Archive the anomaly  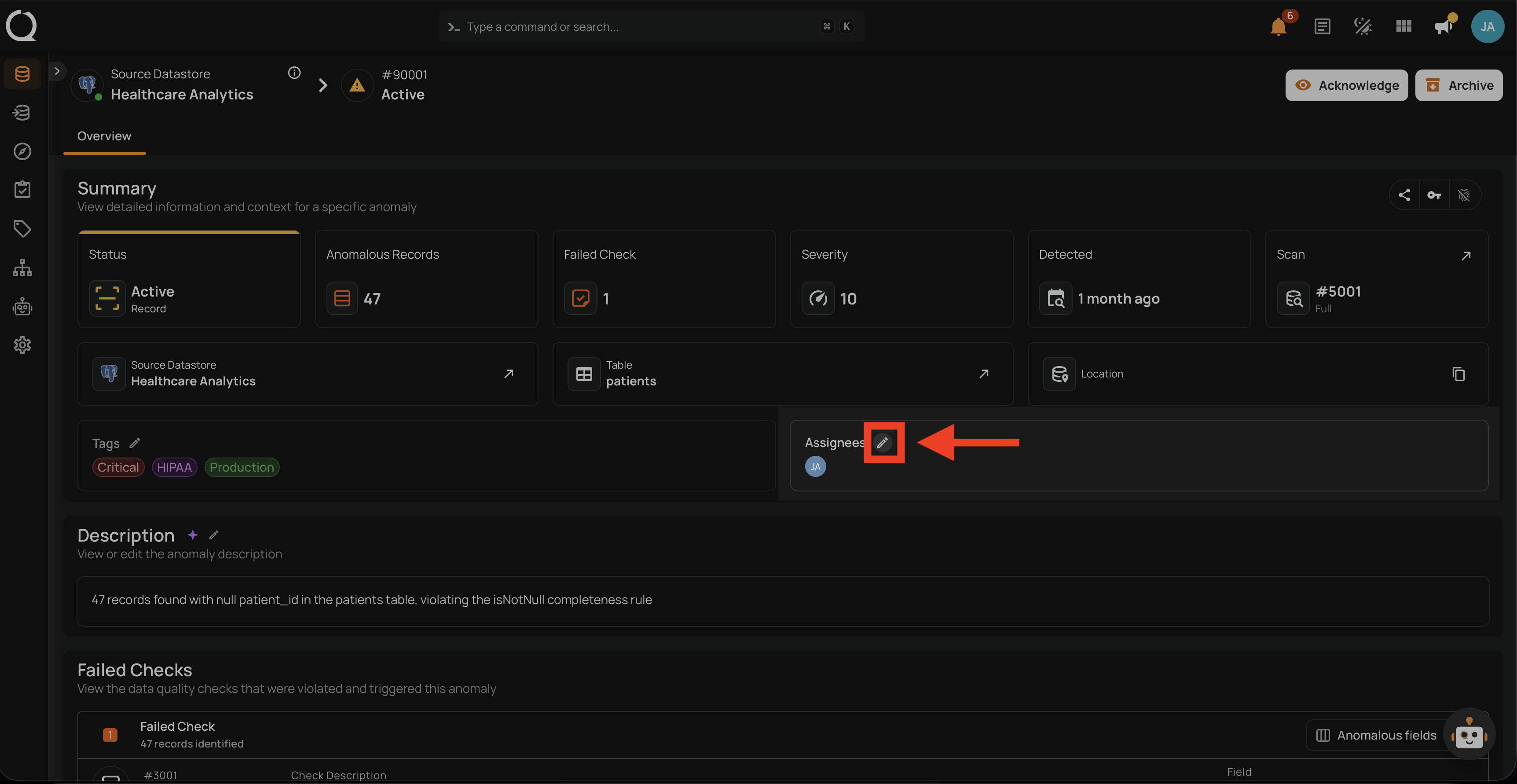pyautogui.click(x=1458, y=85)
